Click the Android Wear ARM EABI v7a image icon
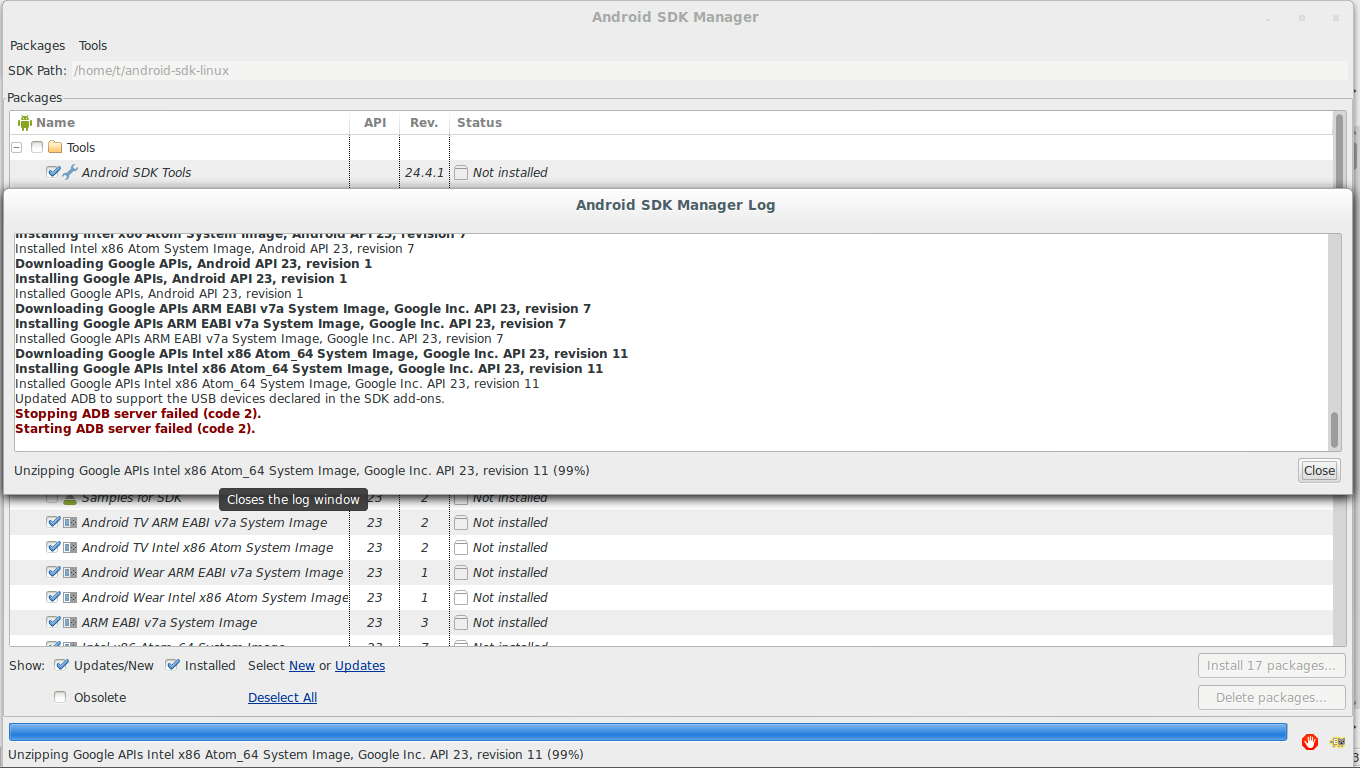 tap(70, 573)
